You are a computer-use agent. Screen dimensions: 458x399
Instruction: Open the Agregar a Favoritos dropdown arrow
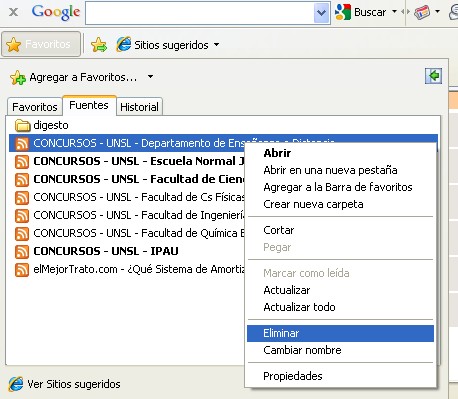coord(150,77)
